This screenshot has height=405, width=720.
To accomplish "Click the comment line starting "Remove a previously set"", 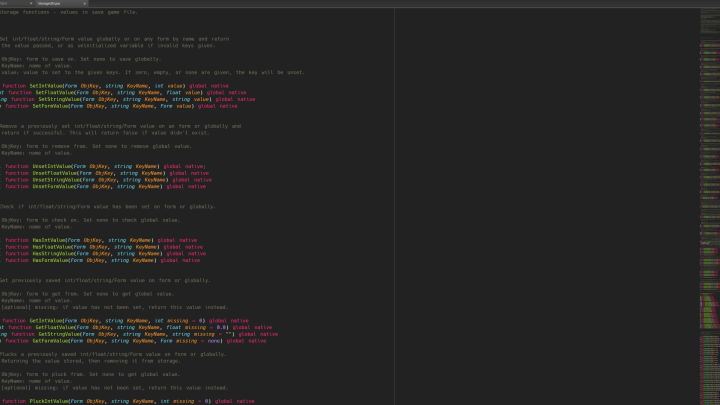I will [x=120, y=126].
